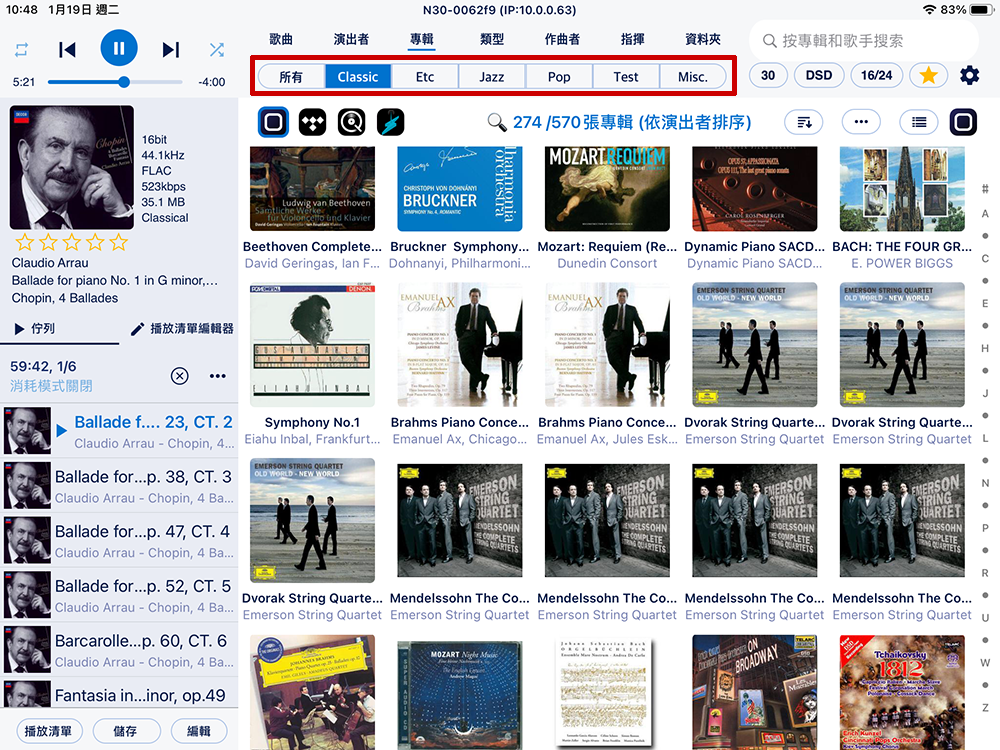Select the Pop genre filter
The image size is (1000, 750).
[x=559, y=77]
